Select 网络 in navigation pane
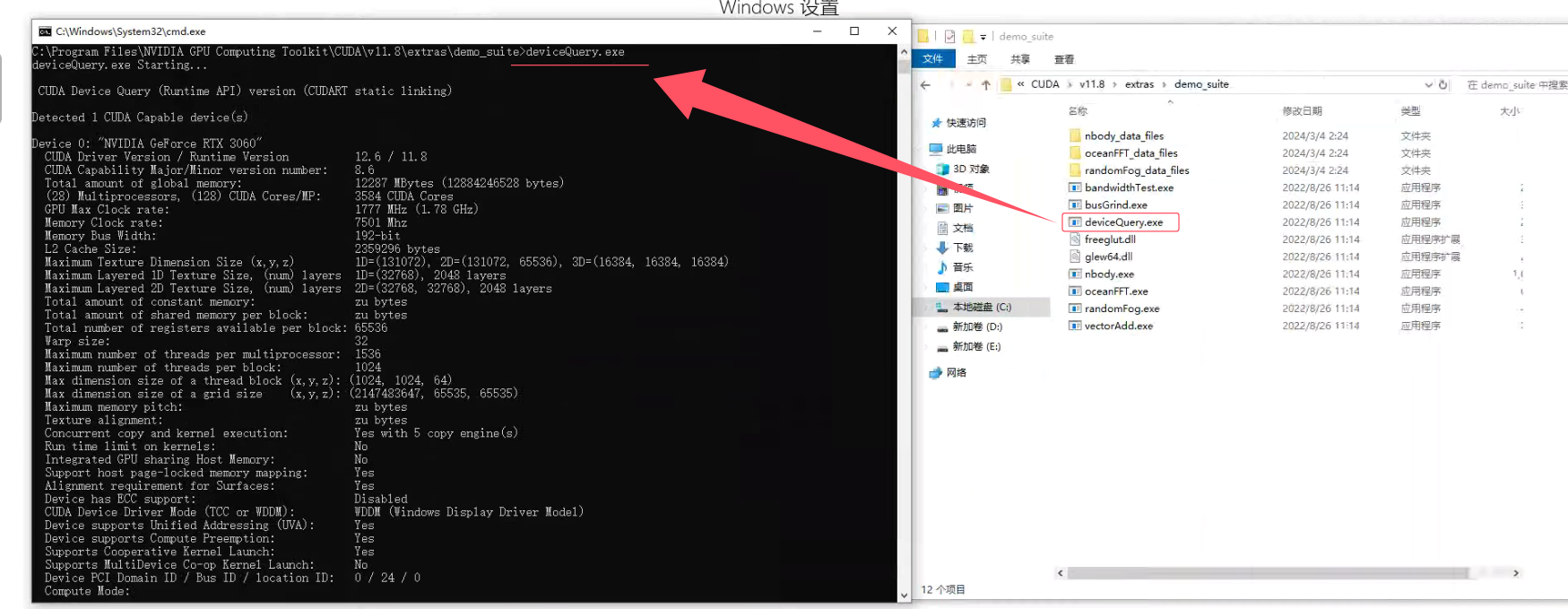 957,373
